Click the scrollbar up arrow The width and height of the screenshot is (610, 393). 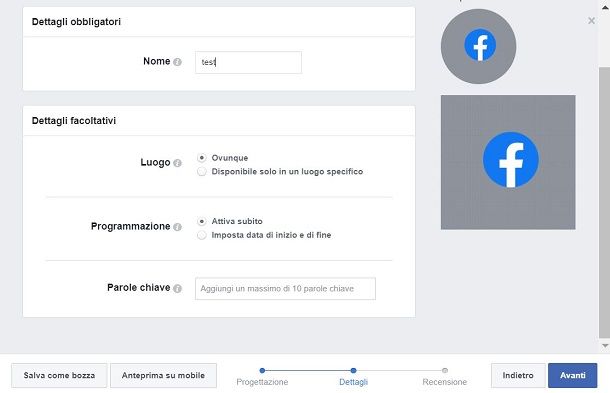[x=605, y=7]
